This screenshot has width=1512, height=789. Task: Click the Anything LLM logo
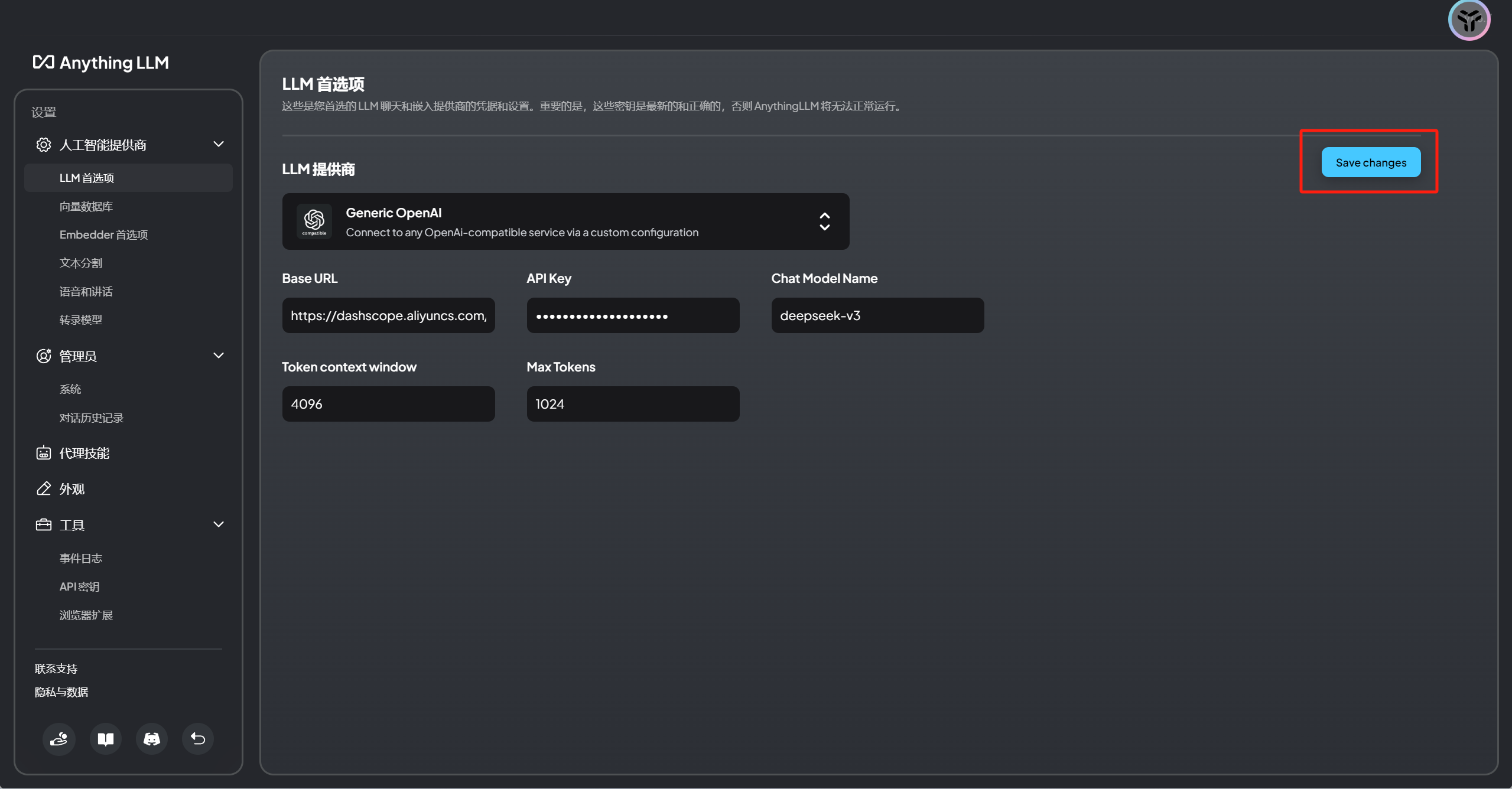click(101, 63)
